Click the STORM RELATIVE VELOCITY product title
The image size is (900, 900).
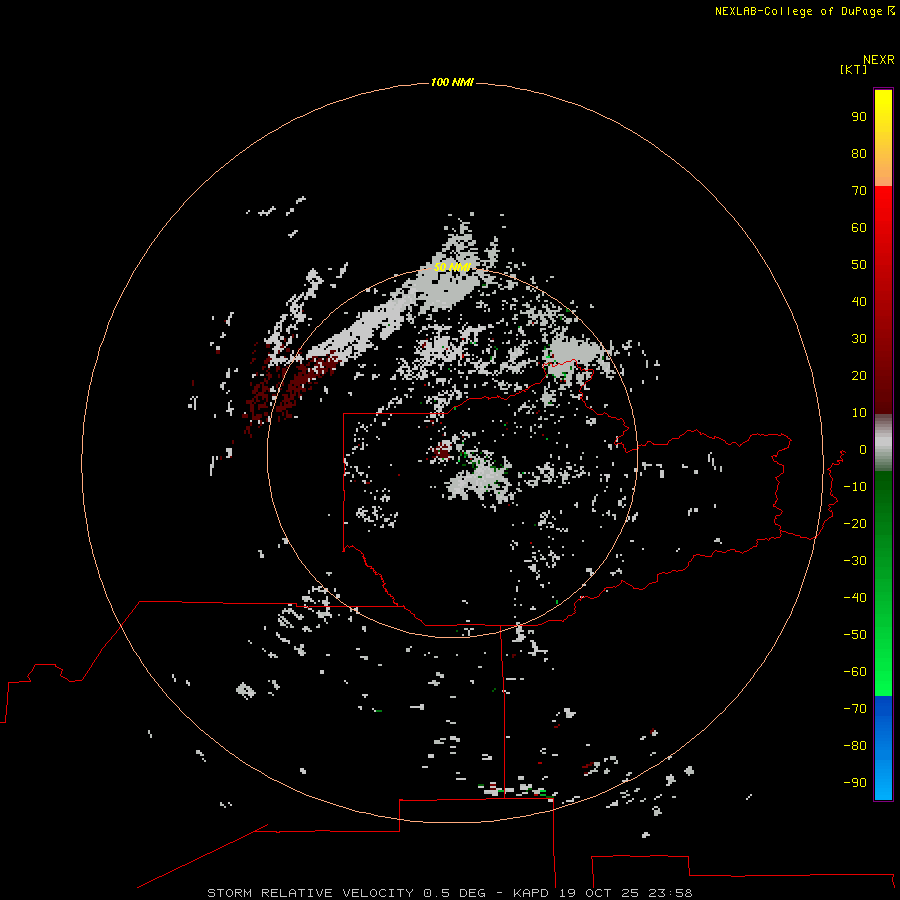click(x=310, y=893)
